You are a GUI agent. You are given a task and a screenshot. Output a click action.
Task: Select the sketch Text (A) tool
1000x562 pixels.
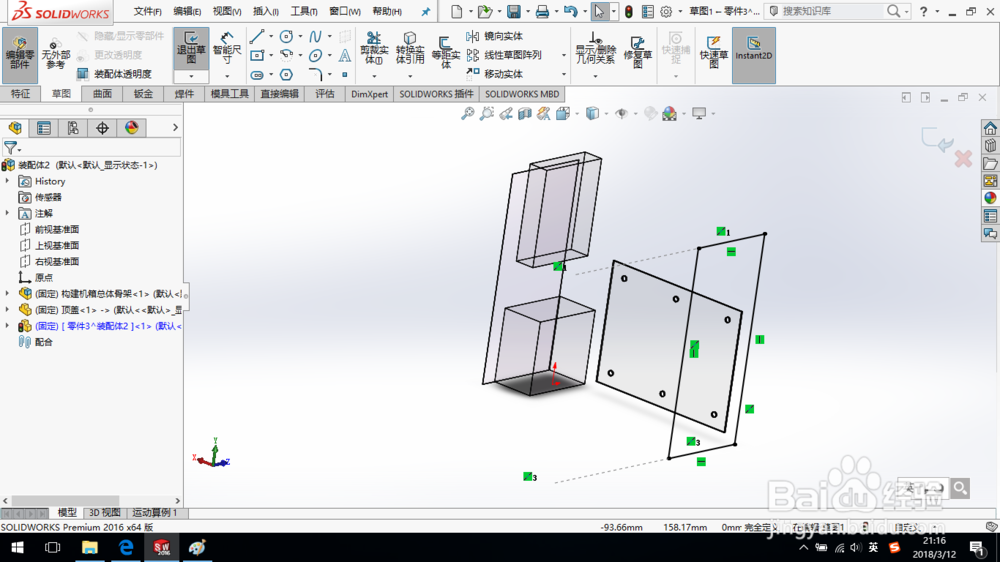[344, 55]
